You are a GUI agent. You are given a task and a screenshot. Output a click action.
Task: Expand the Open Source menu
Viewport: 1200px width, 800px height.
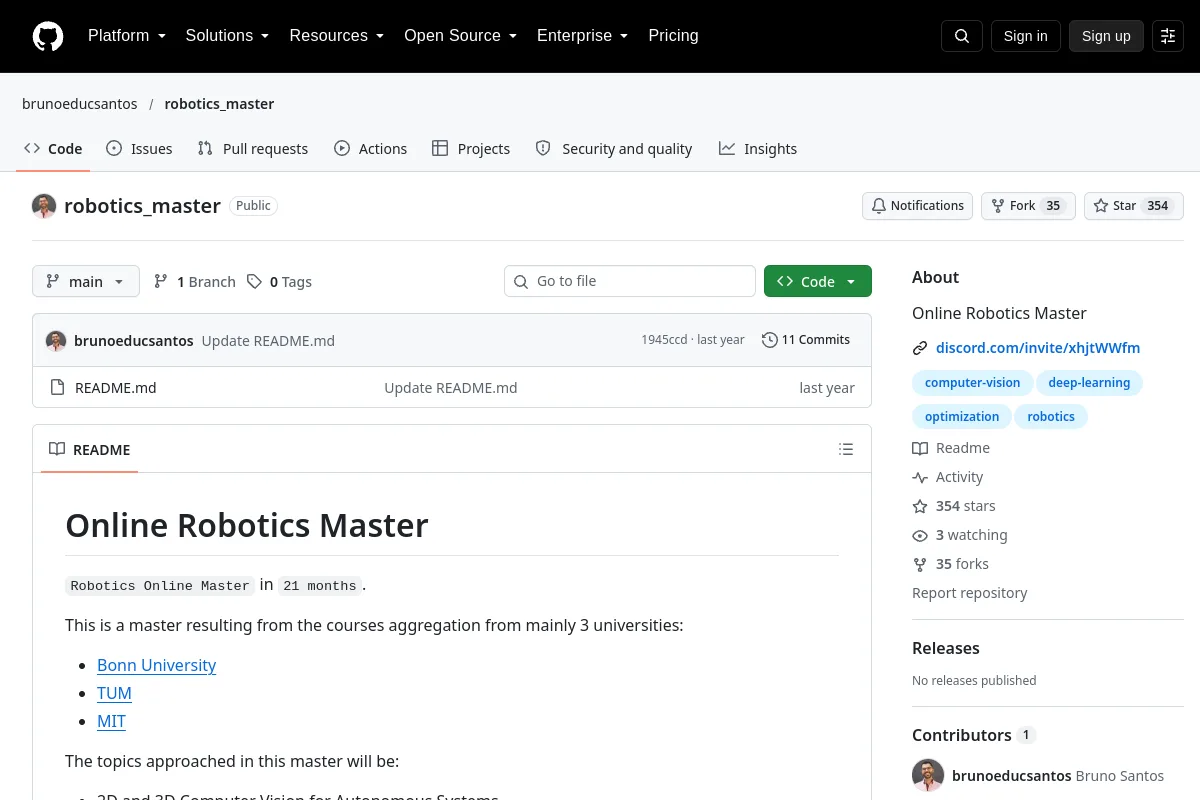[x=460, y=36]
